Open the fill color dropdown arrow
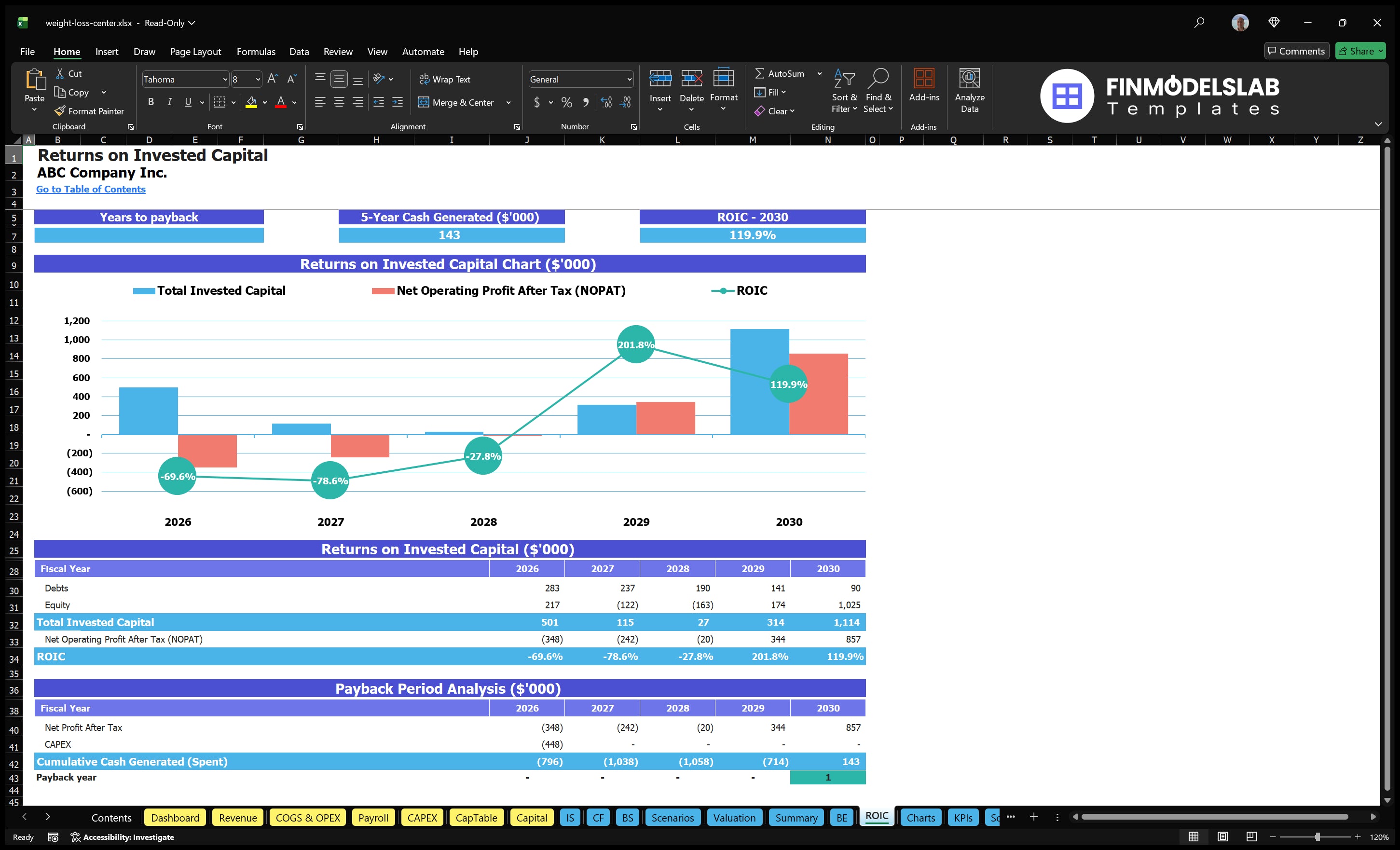1400x850 pixels. (x=264, y=103)
